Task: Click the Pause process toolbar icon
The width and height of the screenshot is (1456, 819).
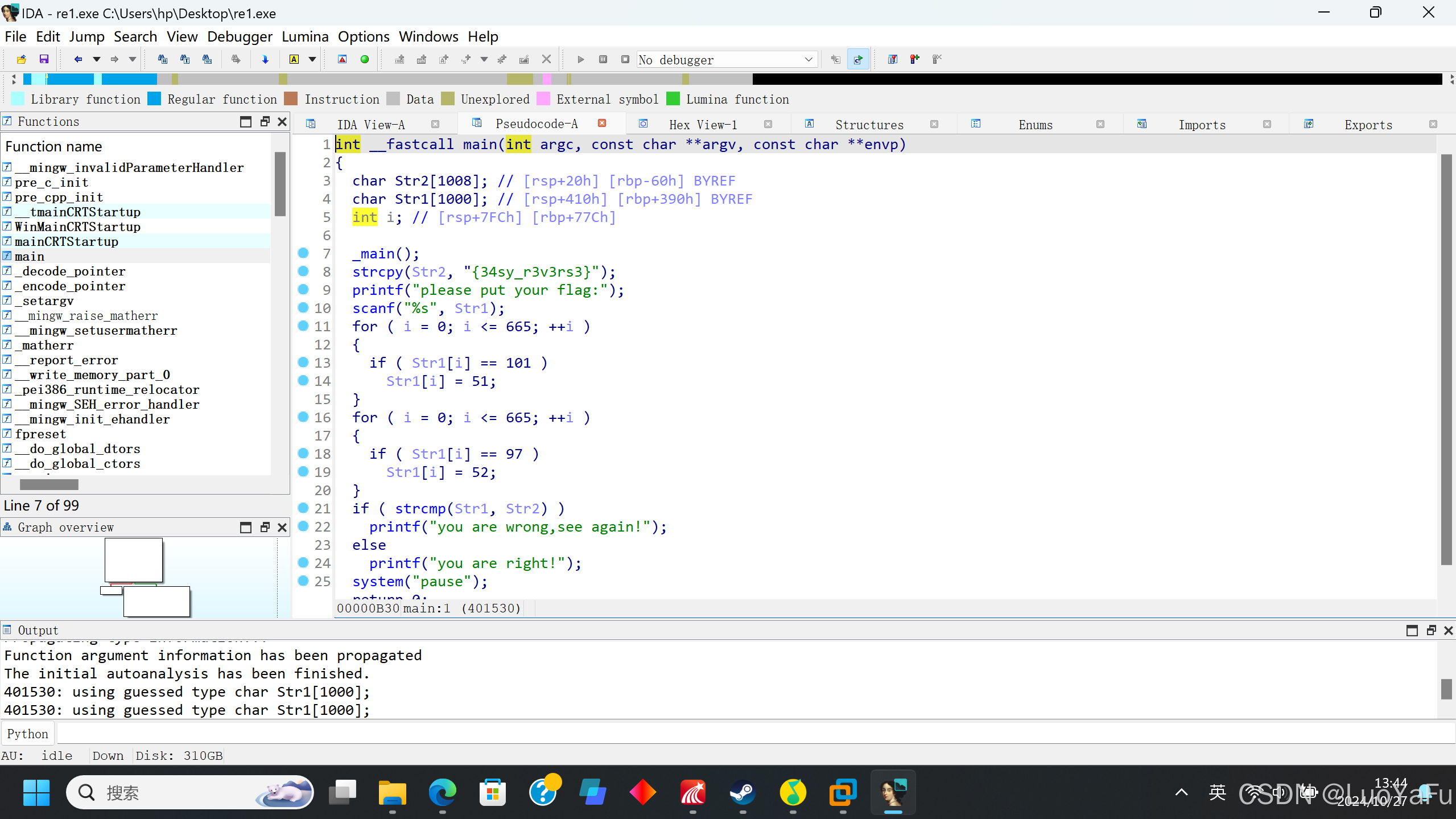Action: (603, 59)
